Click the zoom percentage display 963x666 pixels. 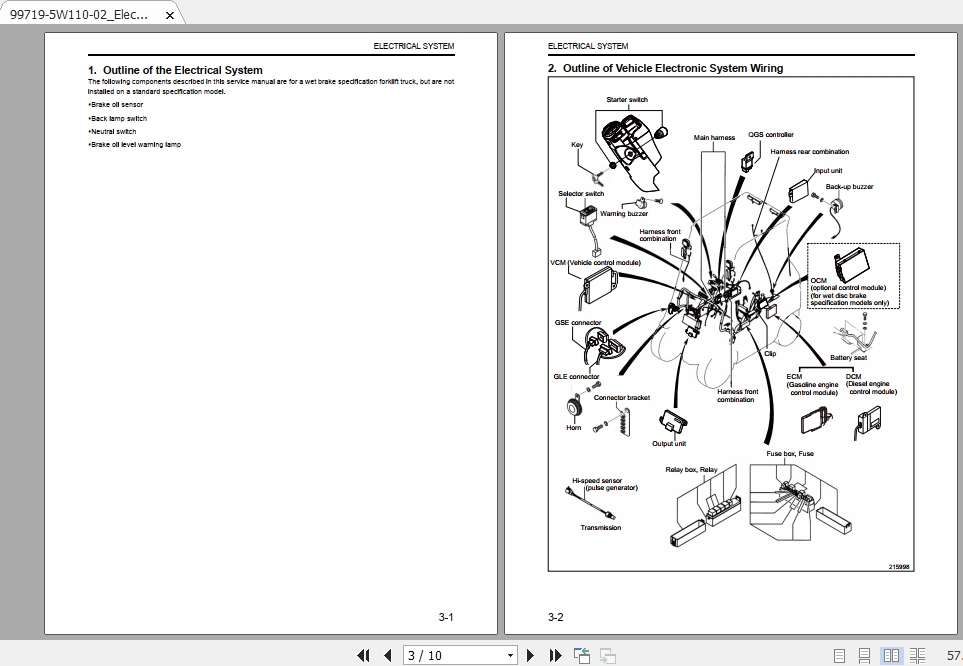pyautogui.click(x=956, y=654)
